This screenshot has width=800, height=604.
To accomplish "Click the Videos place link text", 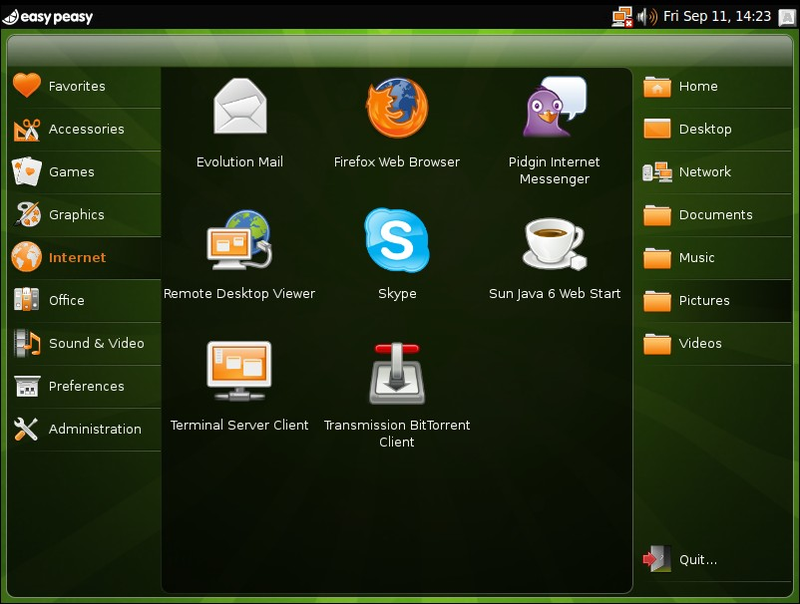I will tap(700, 343).
